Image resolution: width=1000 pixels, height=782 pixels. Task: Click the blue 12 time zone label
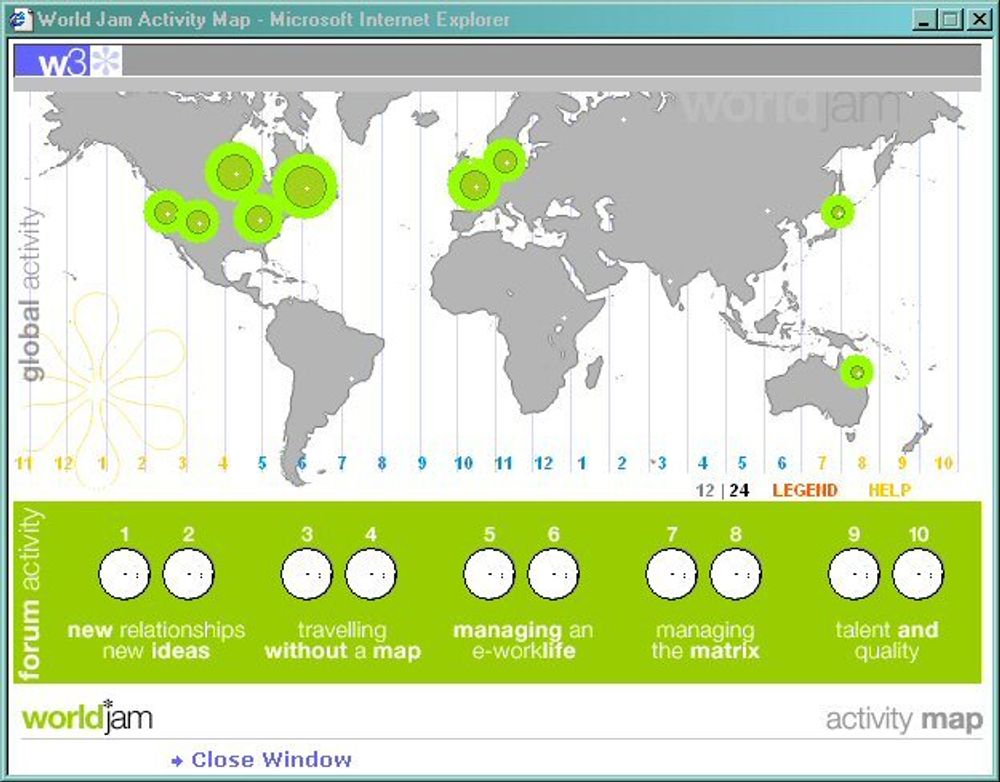[543, 463]
